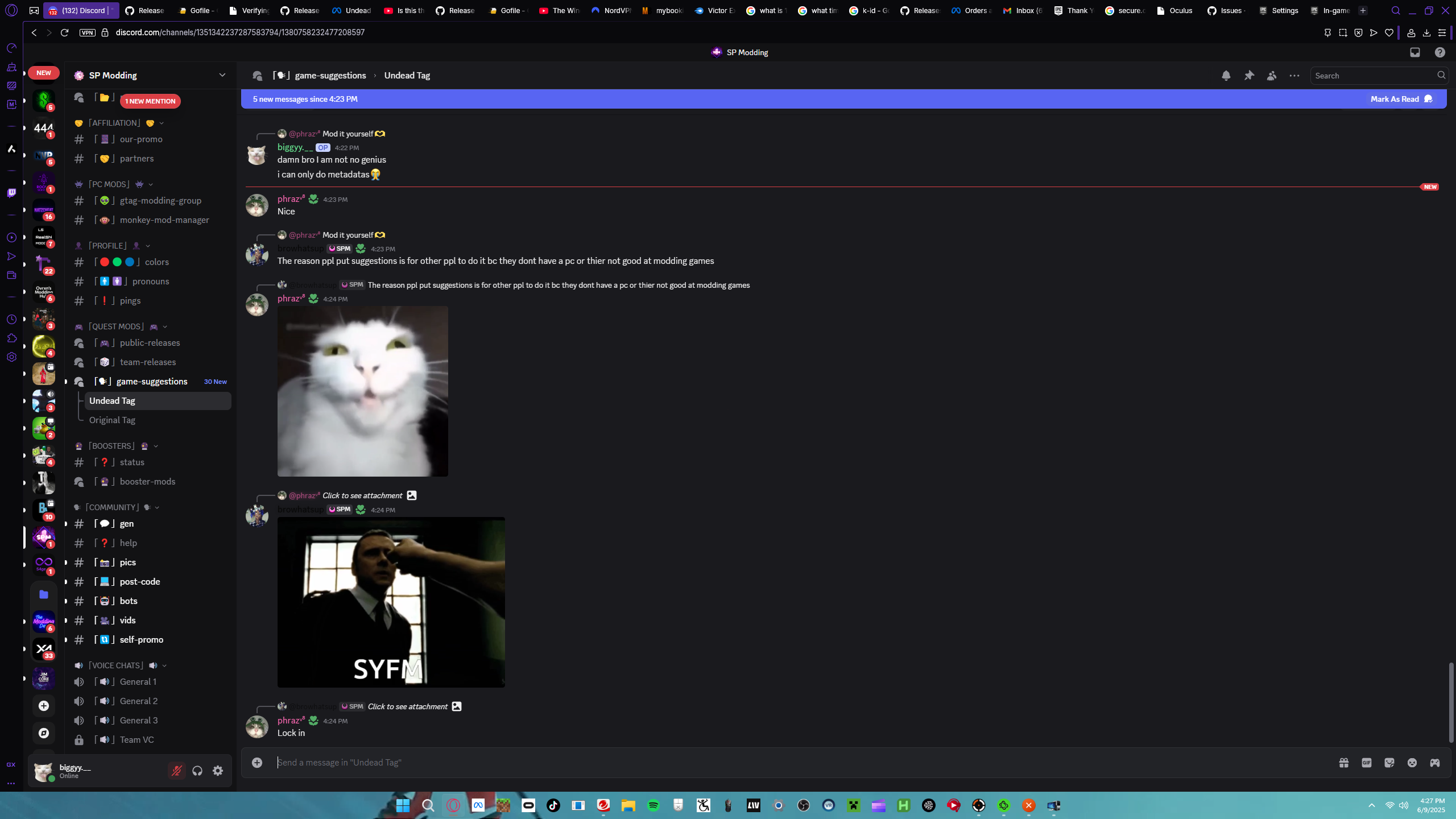The width and height of the screenshot is (1456, 819).
Task: Show the thread member list
Action: click(1272, 76)
